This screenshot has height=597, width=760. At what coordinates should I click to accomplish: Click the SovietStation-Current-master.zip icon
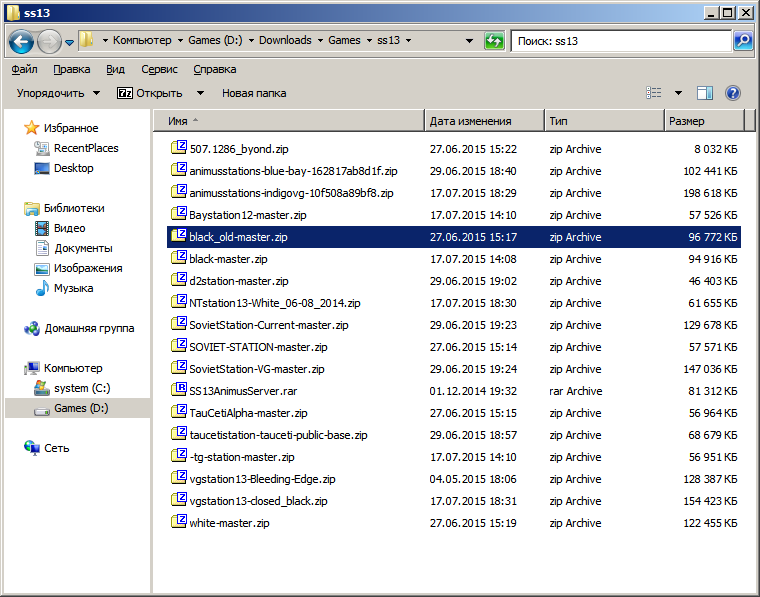[x=179, y=324]
